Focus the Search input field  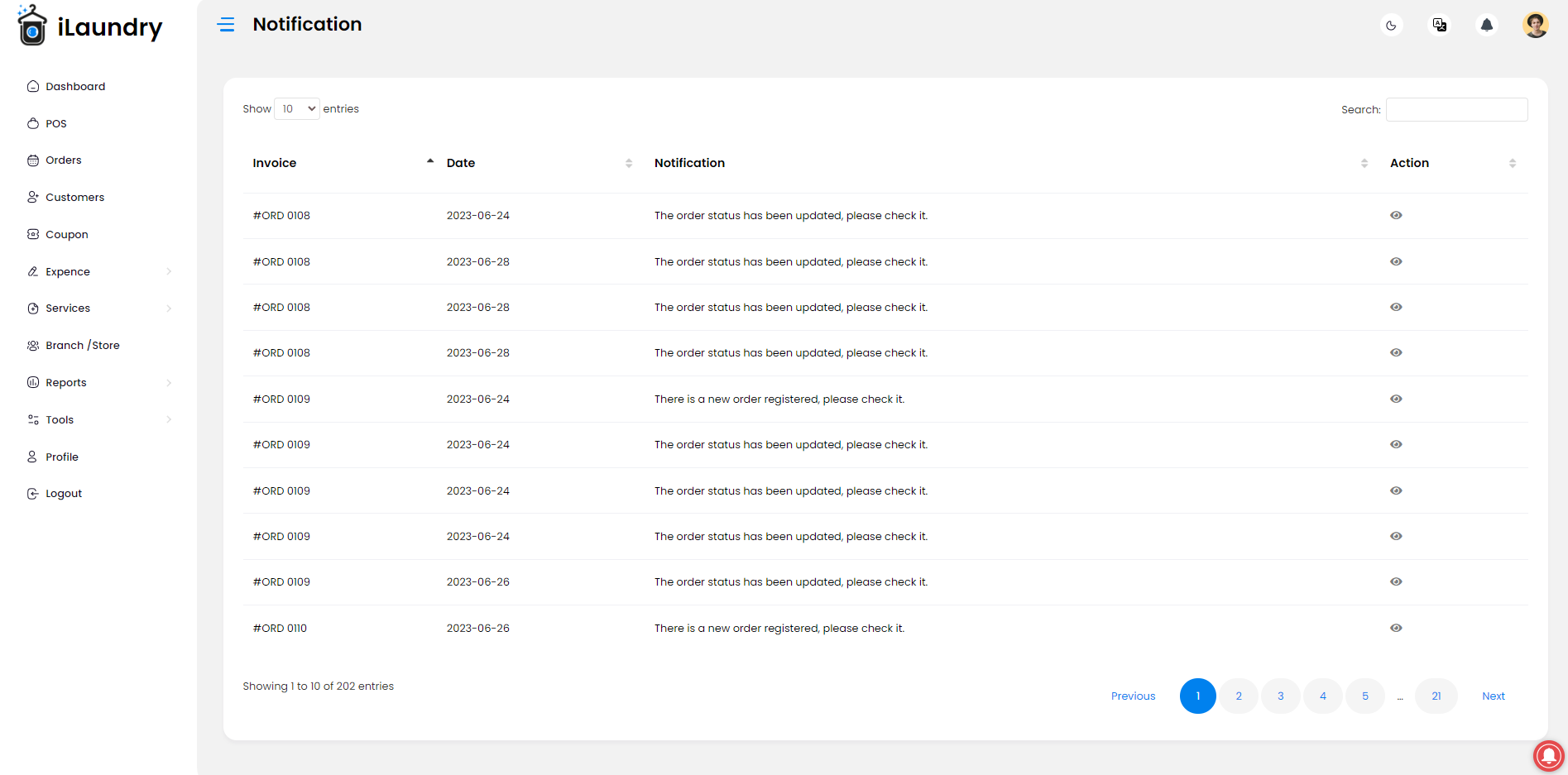1457,109
